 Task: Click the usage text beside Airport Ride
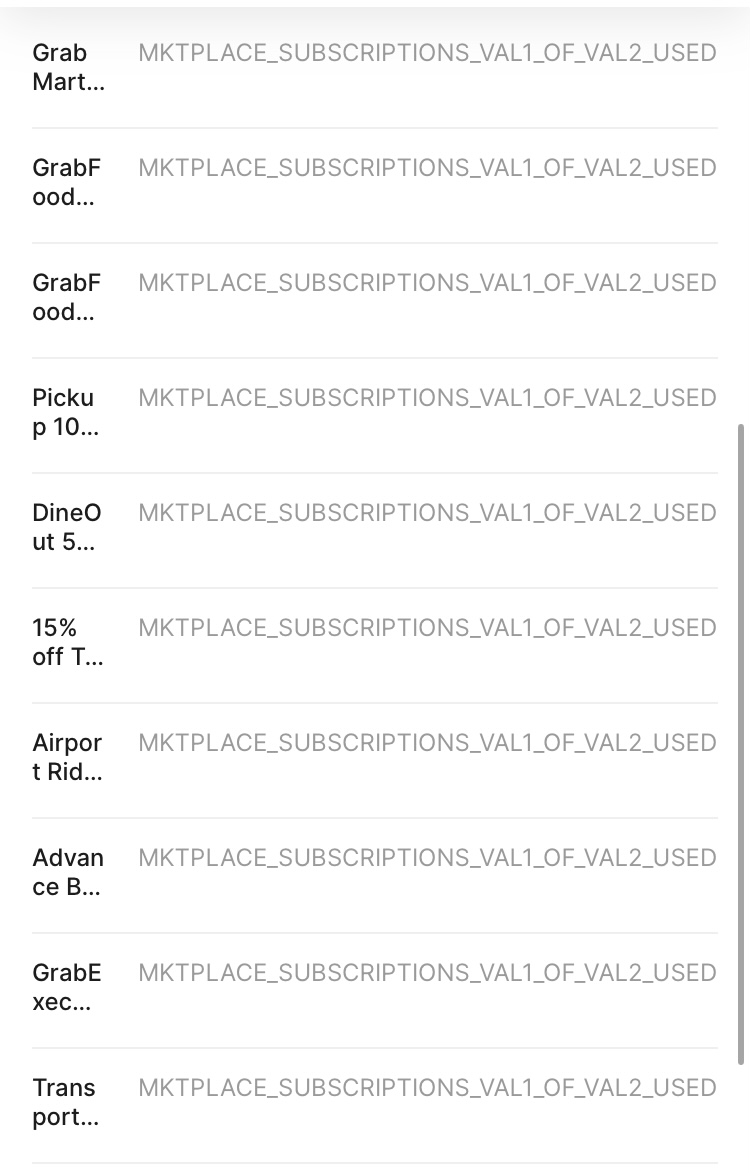click(x=427, y=743)
